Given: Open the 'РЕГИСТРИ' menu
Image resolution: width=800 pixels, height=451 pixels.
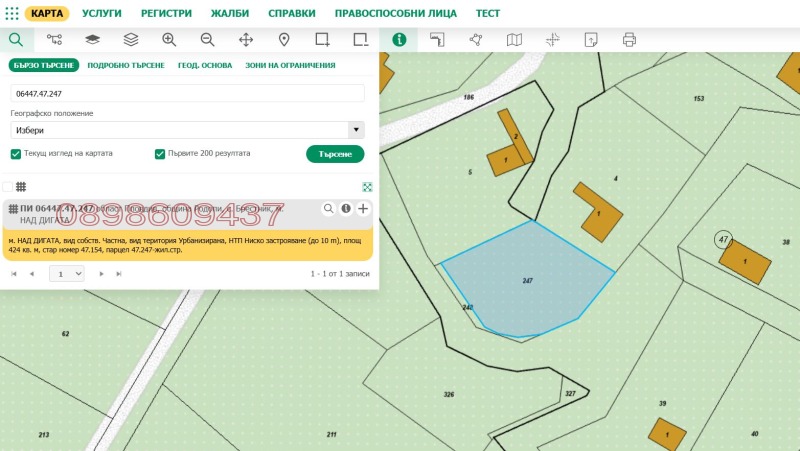Looking at the screenshot, I should pyautogui.click(x=168, y=13).
